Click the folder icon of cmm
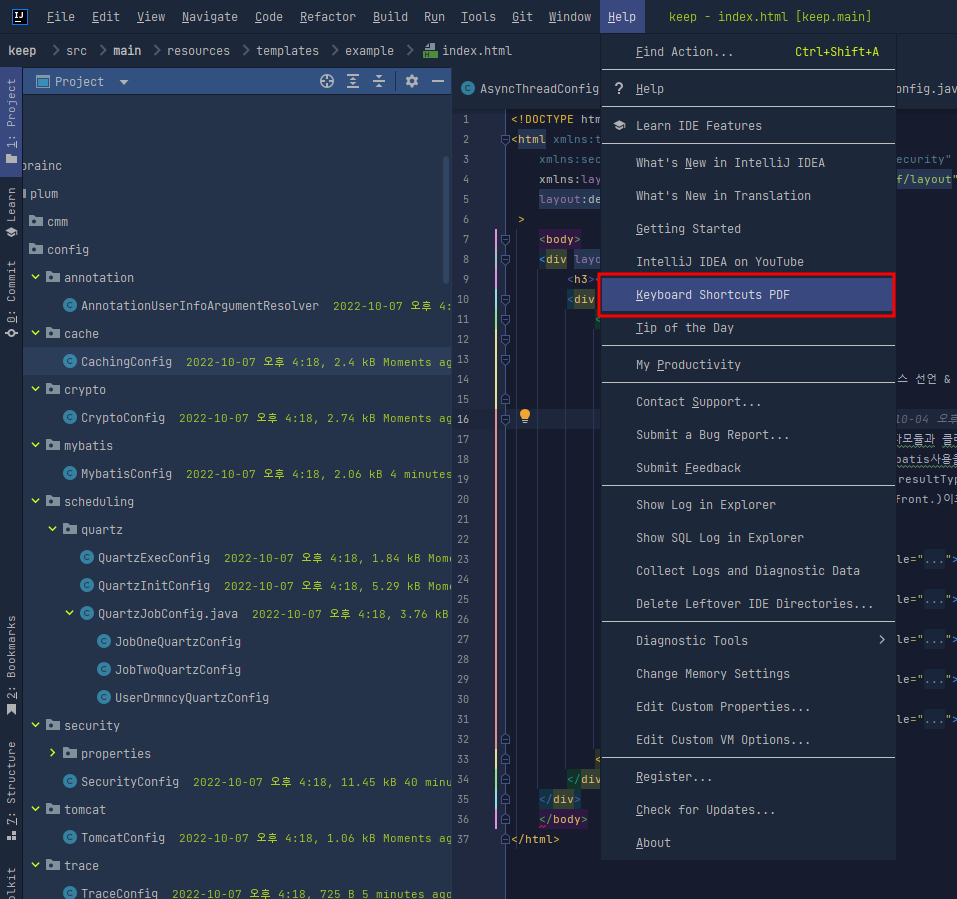The height and width of the screenshot is (899, 957). 36,221
